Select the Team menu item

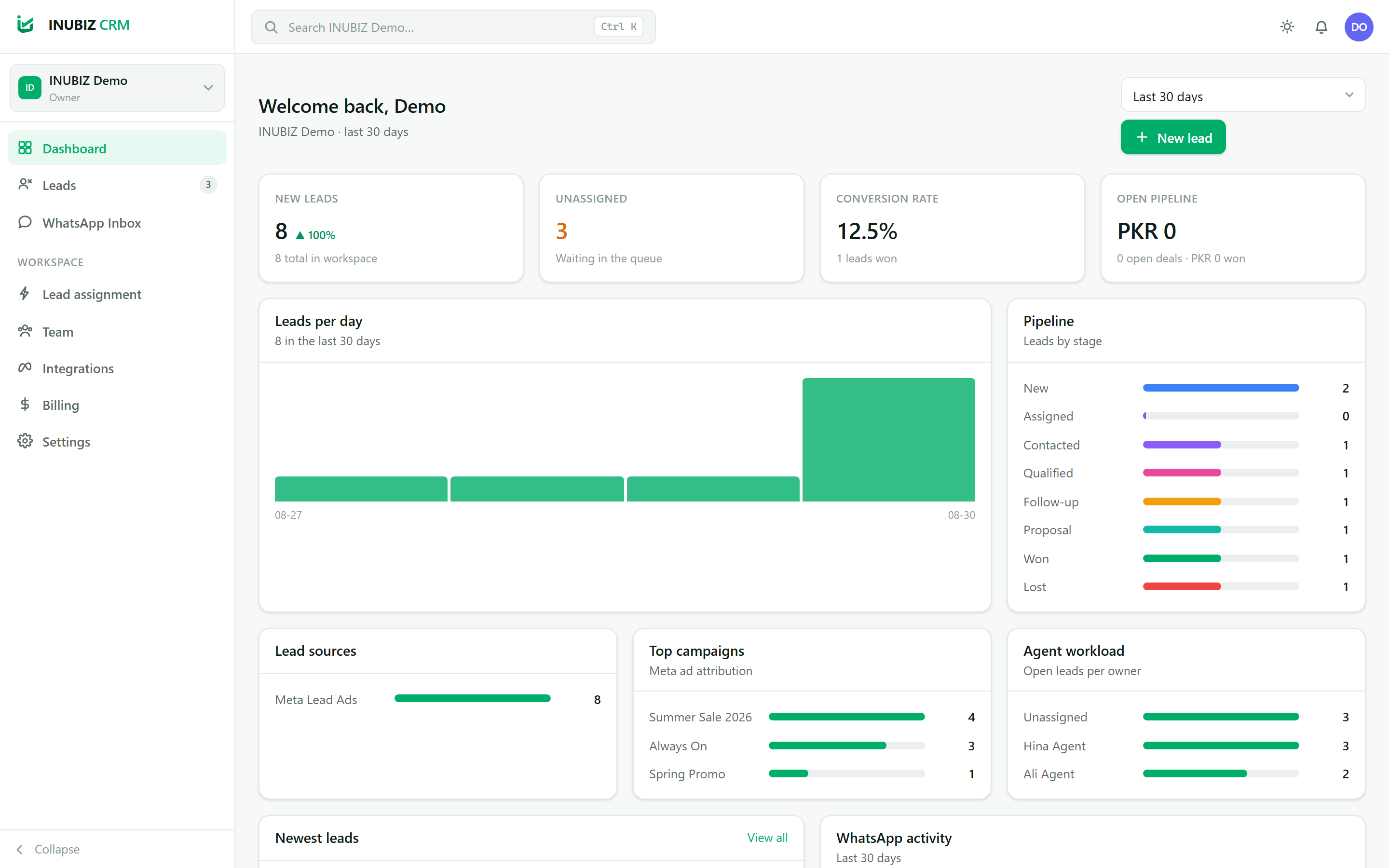[x=117, y=332]
